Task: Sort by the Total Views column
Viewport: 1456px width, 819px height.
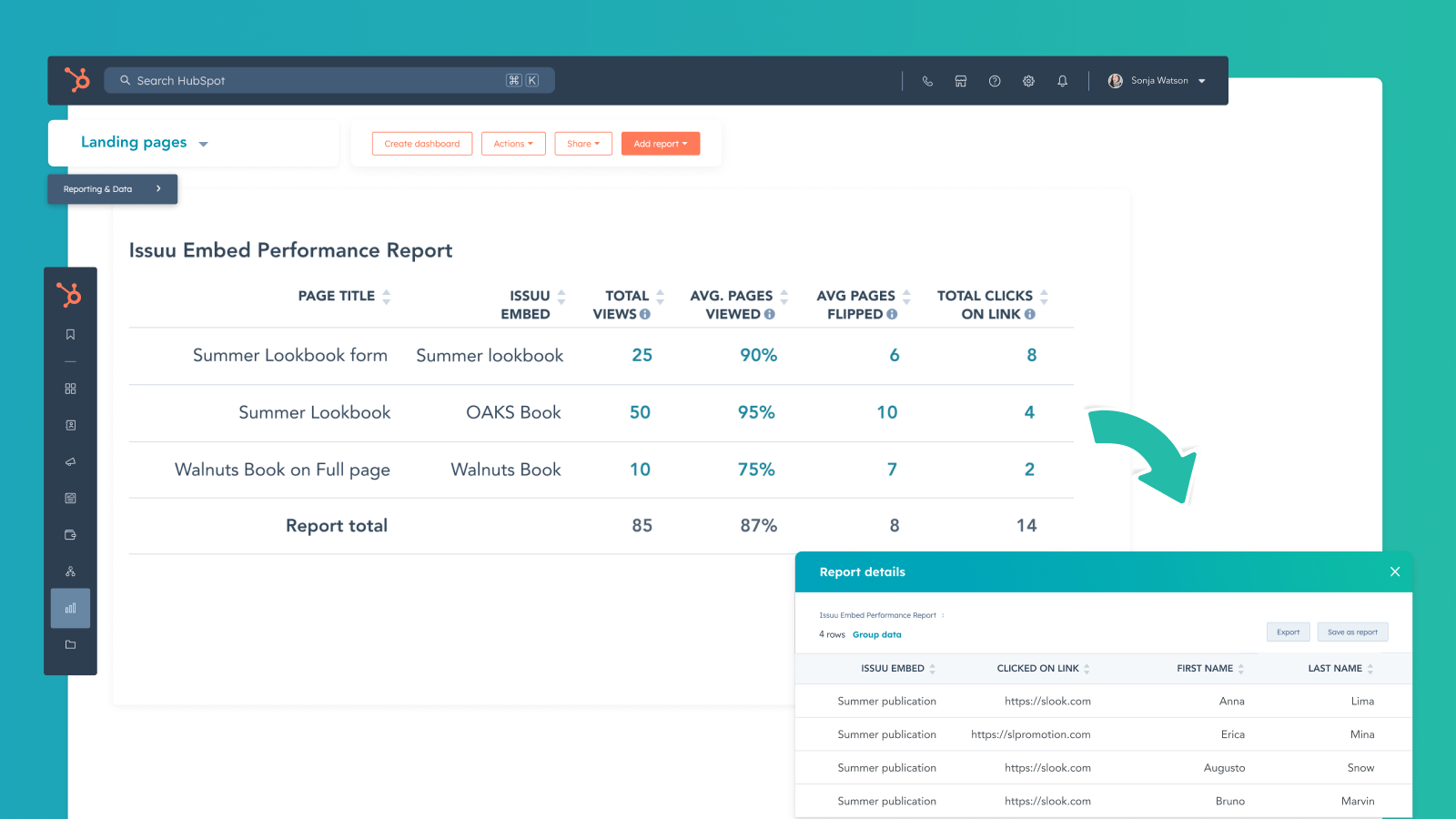Action: click(x=660, y=297)
